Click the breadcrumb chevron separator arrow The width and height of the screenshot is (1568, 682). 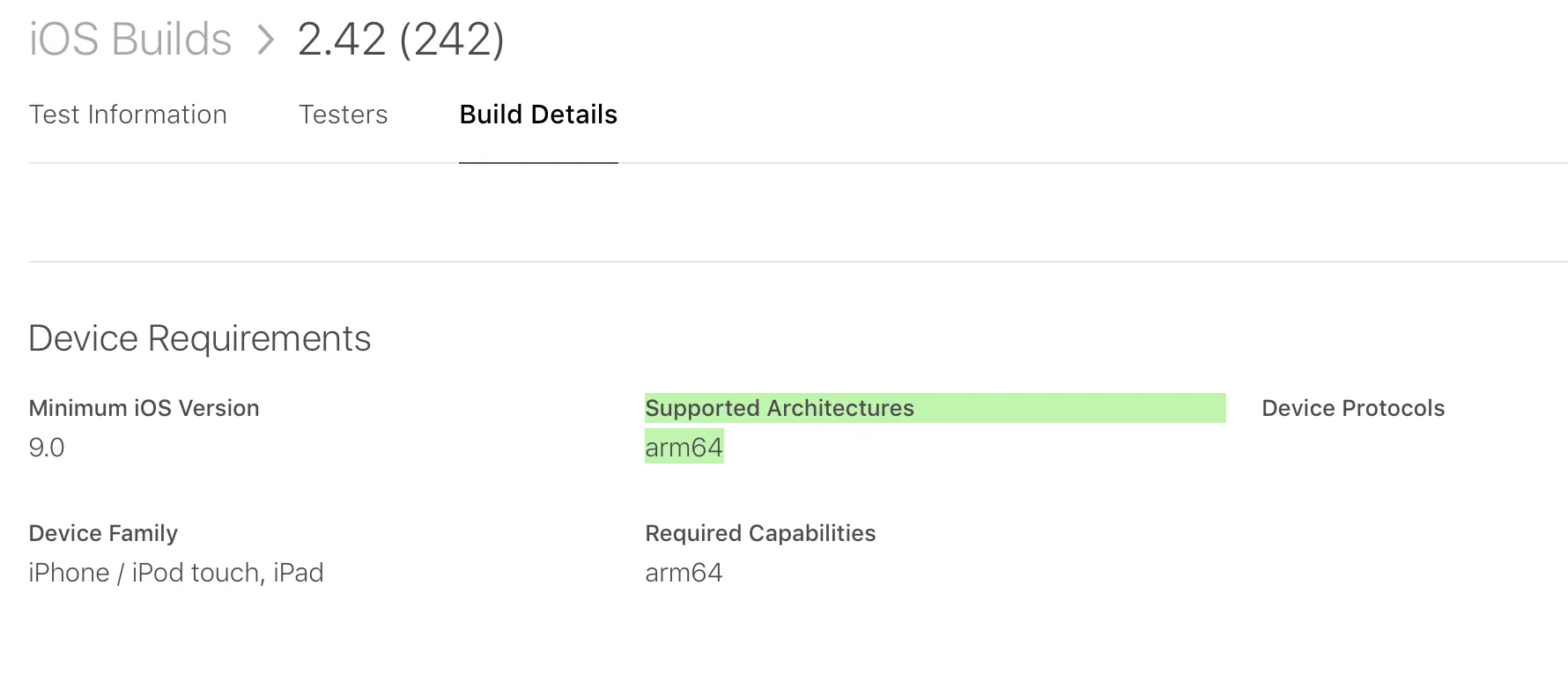point(265,40)
